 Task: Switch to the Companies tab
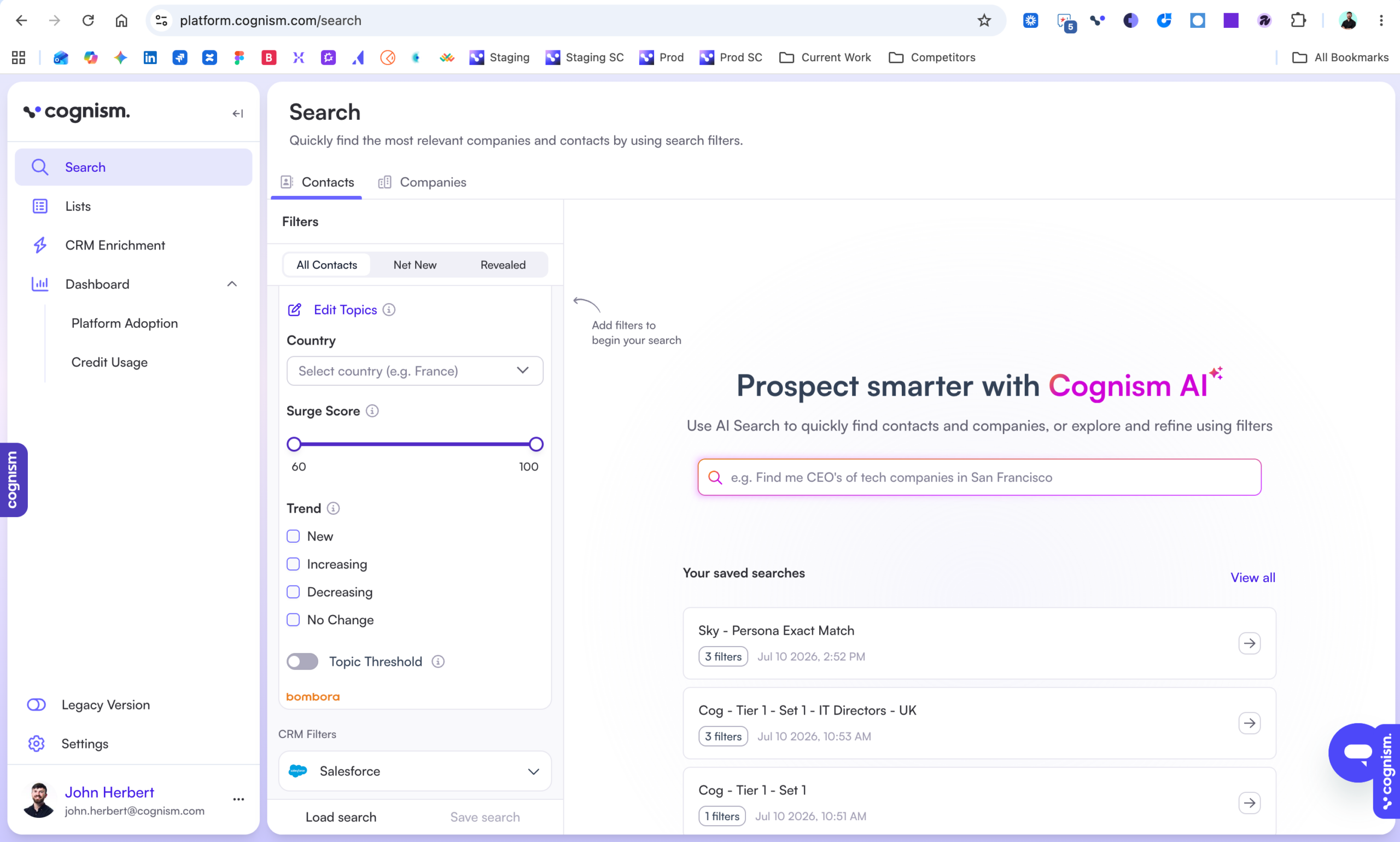click(422, 182)
